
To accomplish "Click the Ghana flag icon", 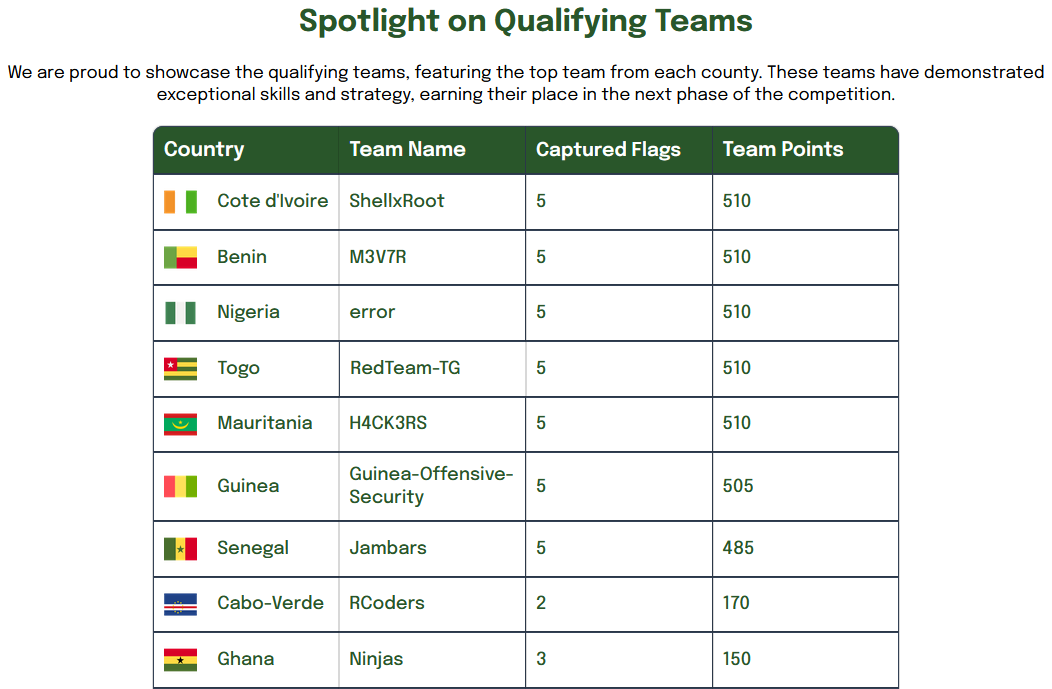I will tap(180, 659).
